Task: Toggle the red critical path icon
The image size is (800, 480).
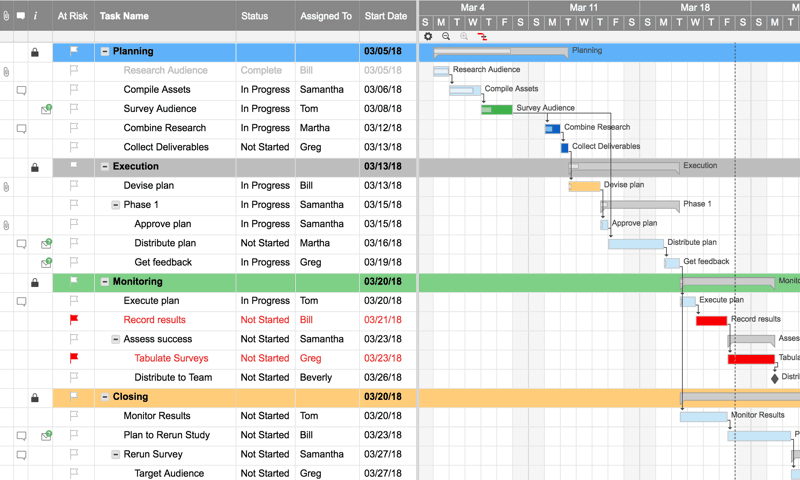Action: (482, 37)
